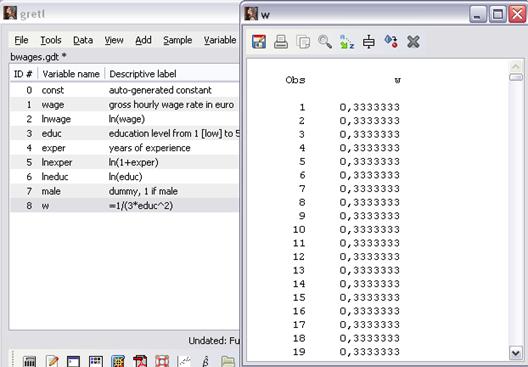This screenshot has width=528, height=367.
Task: Click the 'gross hourly wage rate in euro' label
Action: [171, 105]
